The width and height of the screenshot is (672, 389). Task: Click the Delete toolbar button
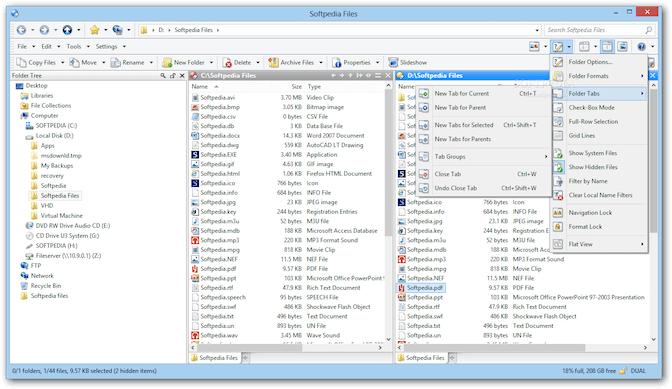point(237,63)
